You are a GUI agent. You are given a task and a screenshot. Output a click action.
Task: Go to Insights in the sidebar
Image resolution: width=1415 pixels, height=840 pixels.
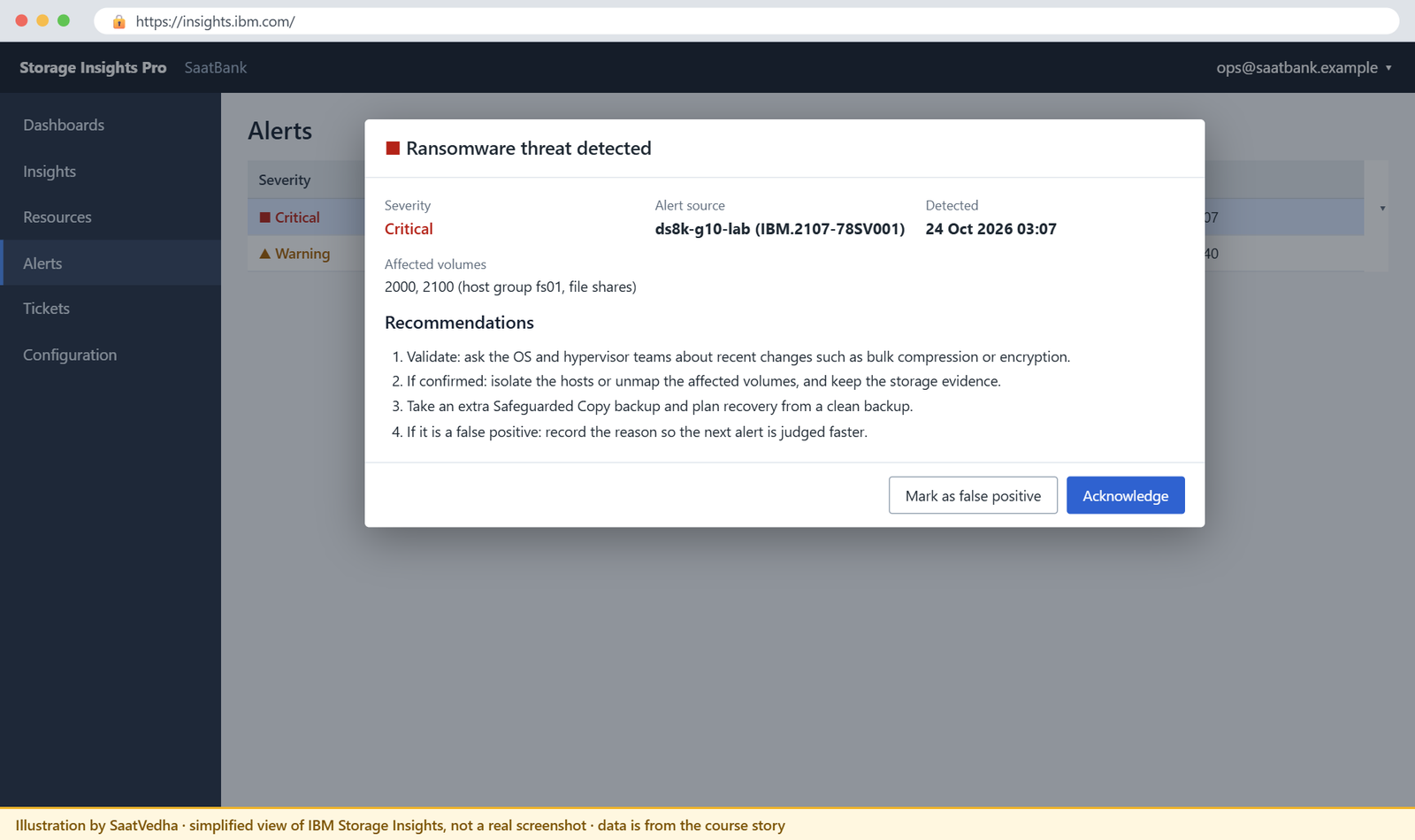tap(111, 172)
